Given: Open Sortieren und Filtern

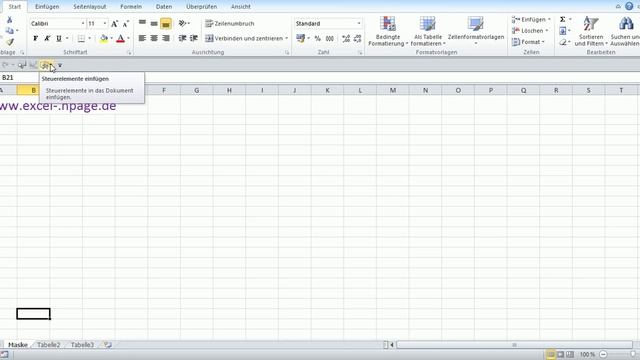Looking at the screenshot, I should pyautogui.click(x=591, y=31).
